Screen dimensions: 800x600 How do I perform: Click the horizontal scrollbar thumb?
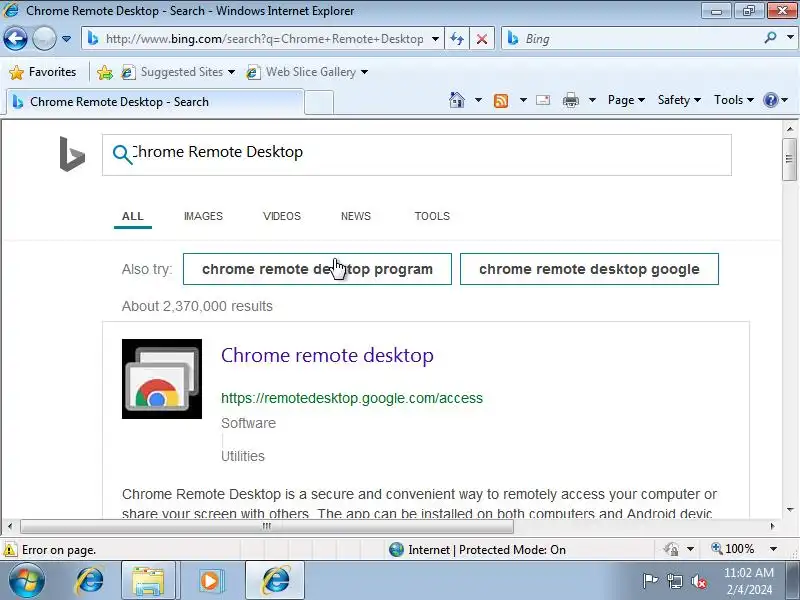[x=266, y=526]
